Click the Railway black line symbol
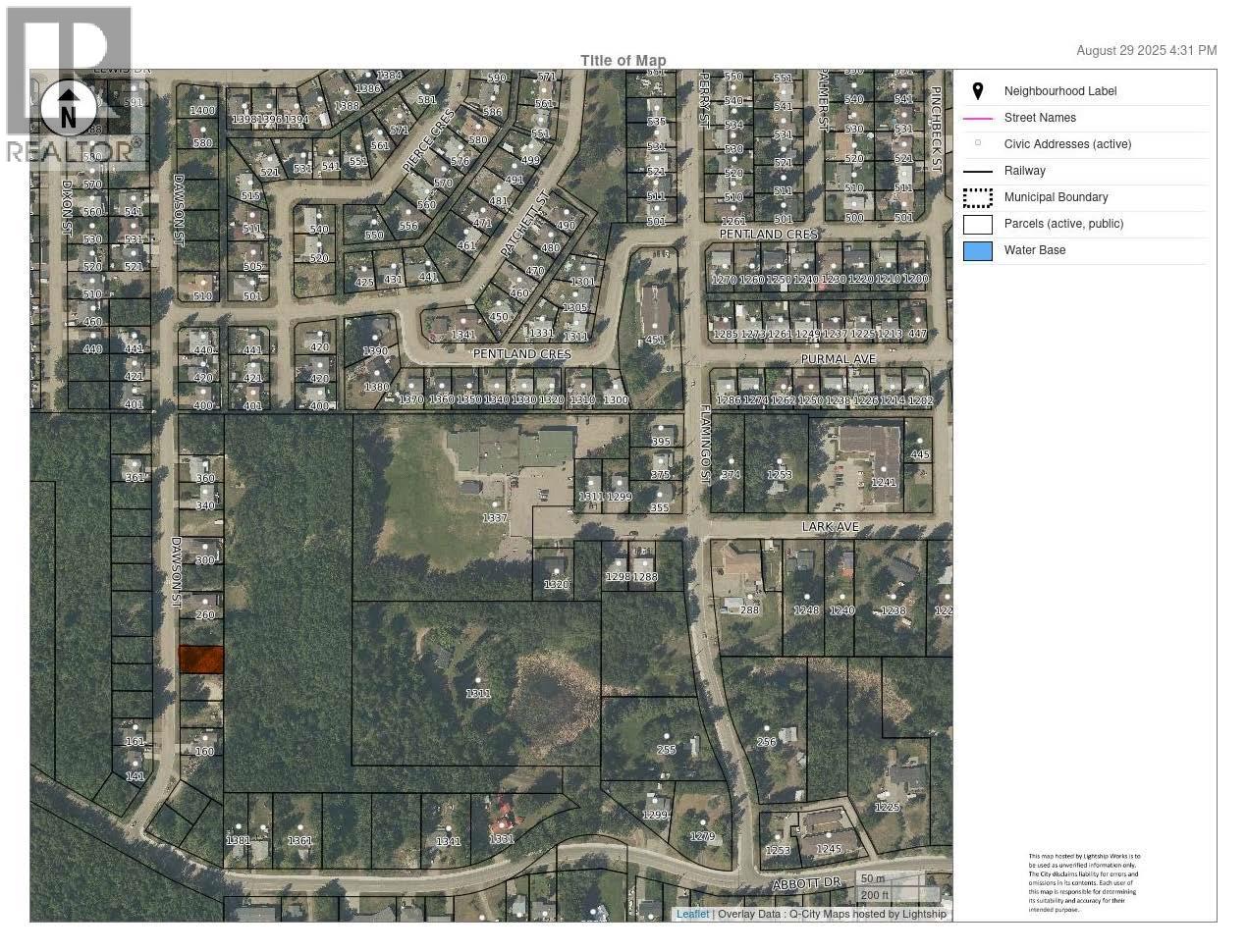This screenshot has height=952, width=1247. click(x=978, y=171)
